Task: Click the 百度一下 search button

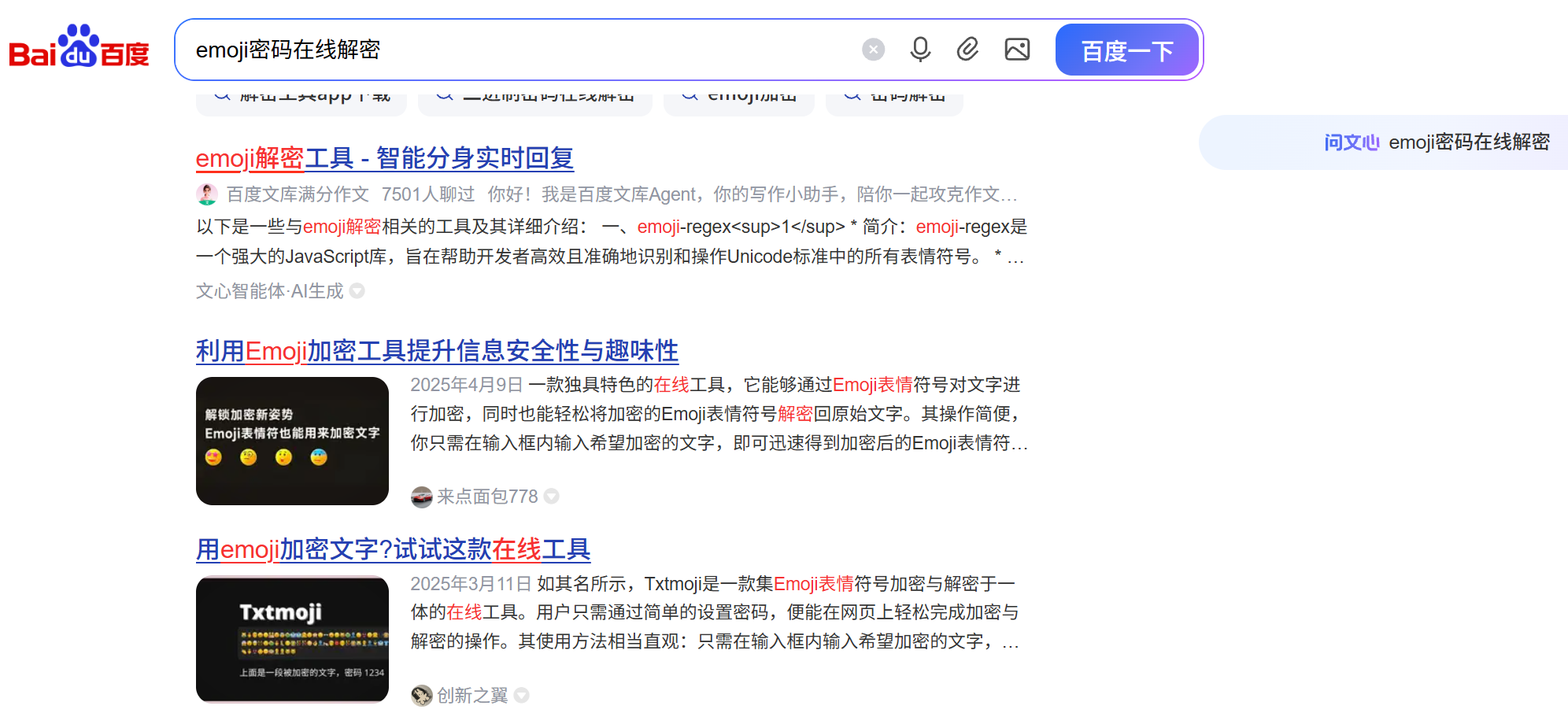Action: (1126, 49)
